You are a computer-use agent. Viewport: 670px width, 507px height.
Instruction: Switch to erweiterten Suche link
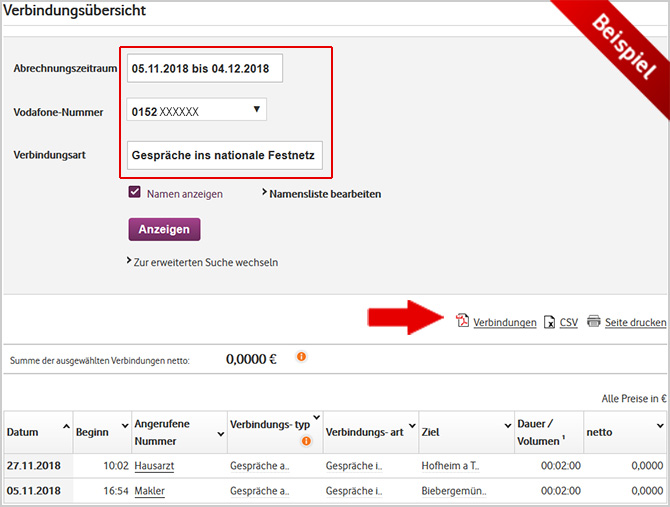[x=206, y=263]
